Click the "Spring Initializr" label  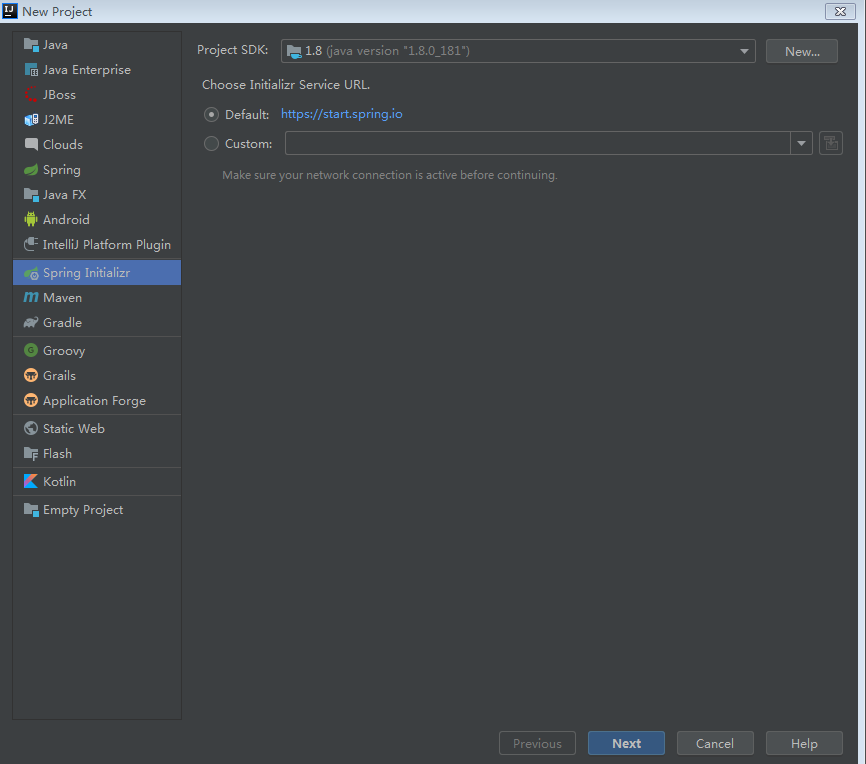pos(87,273)
